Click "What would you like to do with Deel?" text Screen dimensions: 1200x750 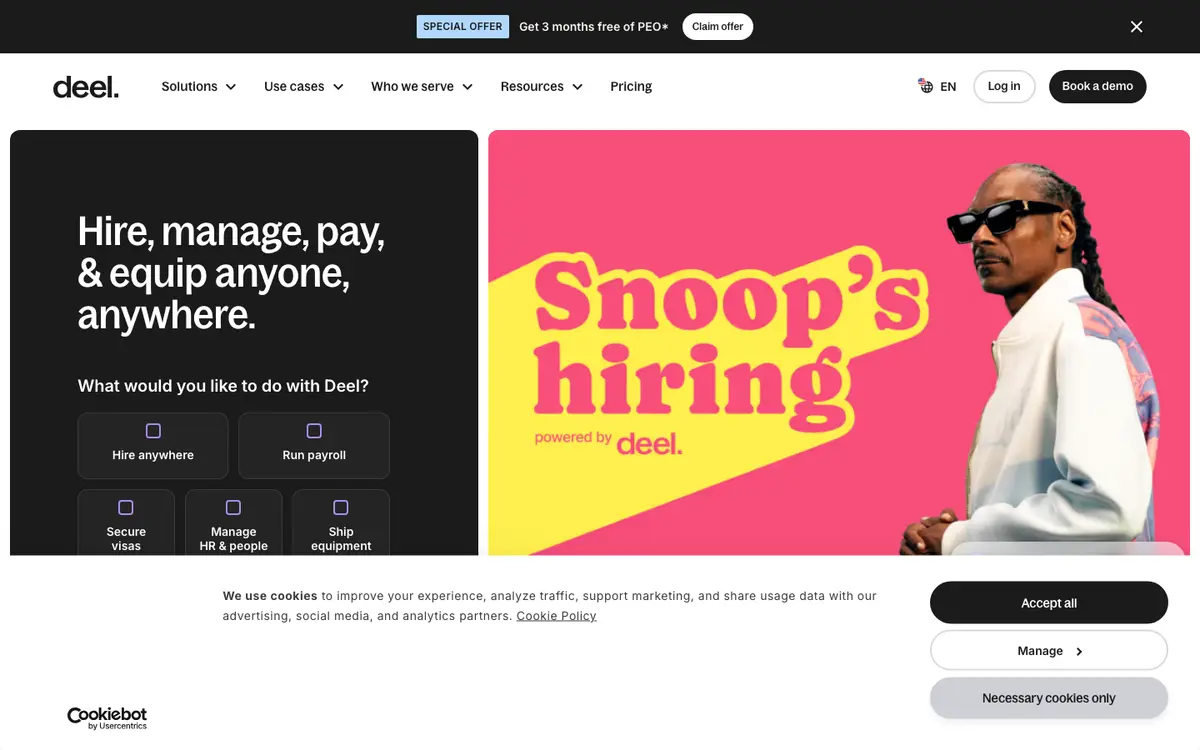(223, 386)
